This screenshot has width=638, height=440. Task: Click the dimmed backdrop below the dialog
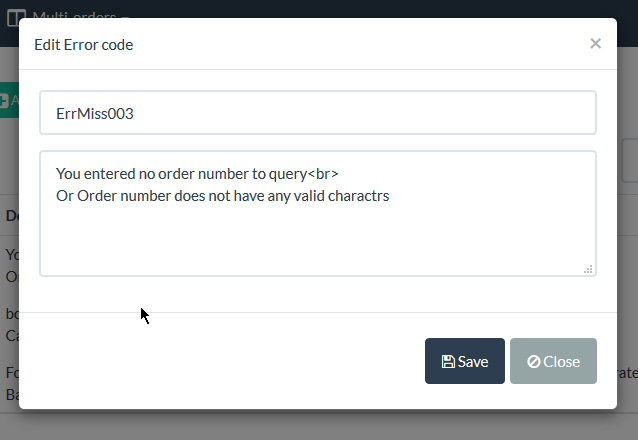pyautogui.click(x=300, y=424)
